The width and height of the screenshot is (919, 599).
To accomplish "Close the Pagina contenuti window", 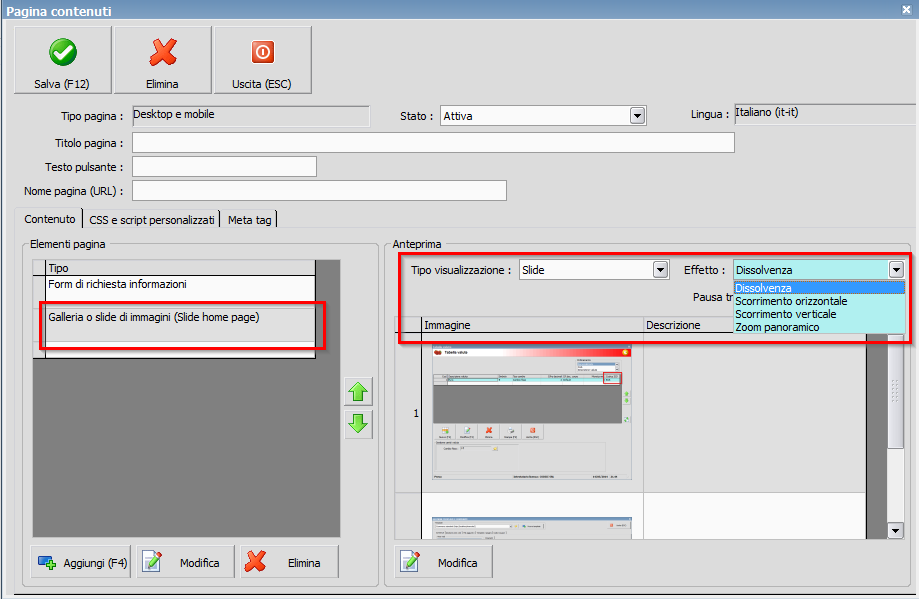I will pos(906,10).
